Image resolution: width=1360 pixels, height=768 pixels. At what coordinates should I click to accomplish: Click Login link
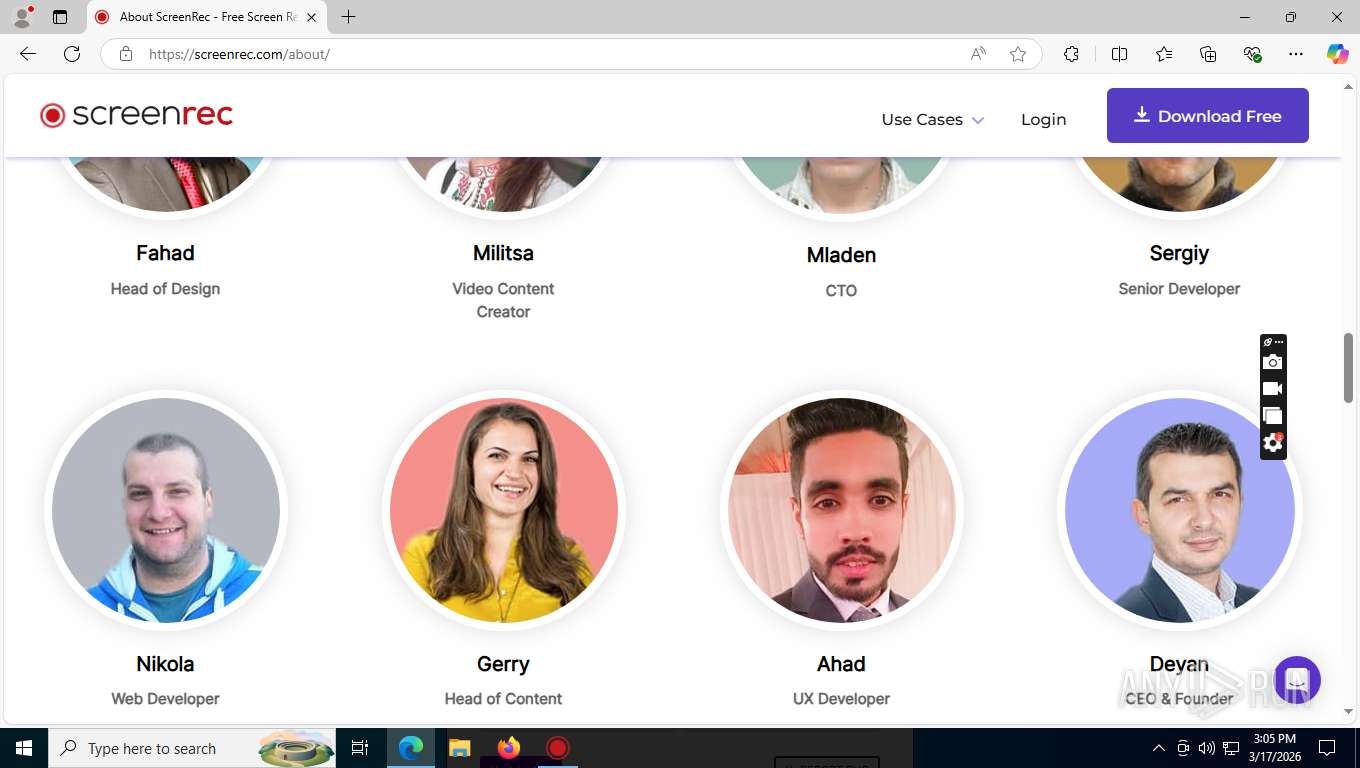click(1043, 119)
